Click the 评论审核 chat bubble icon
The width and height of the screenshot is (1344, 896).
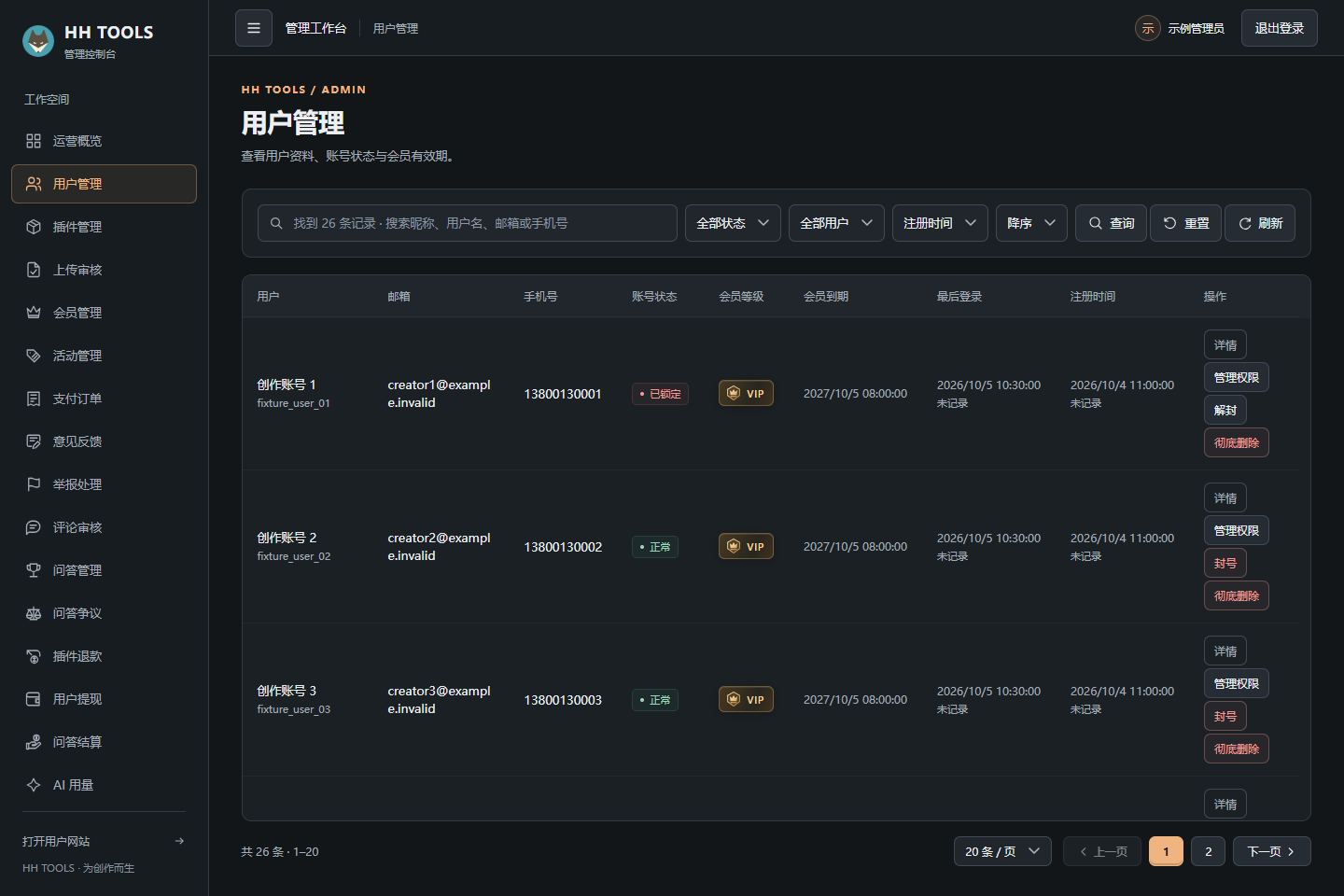[x=34, y=527]
